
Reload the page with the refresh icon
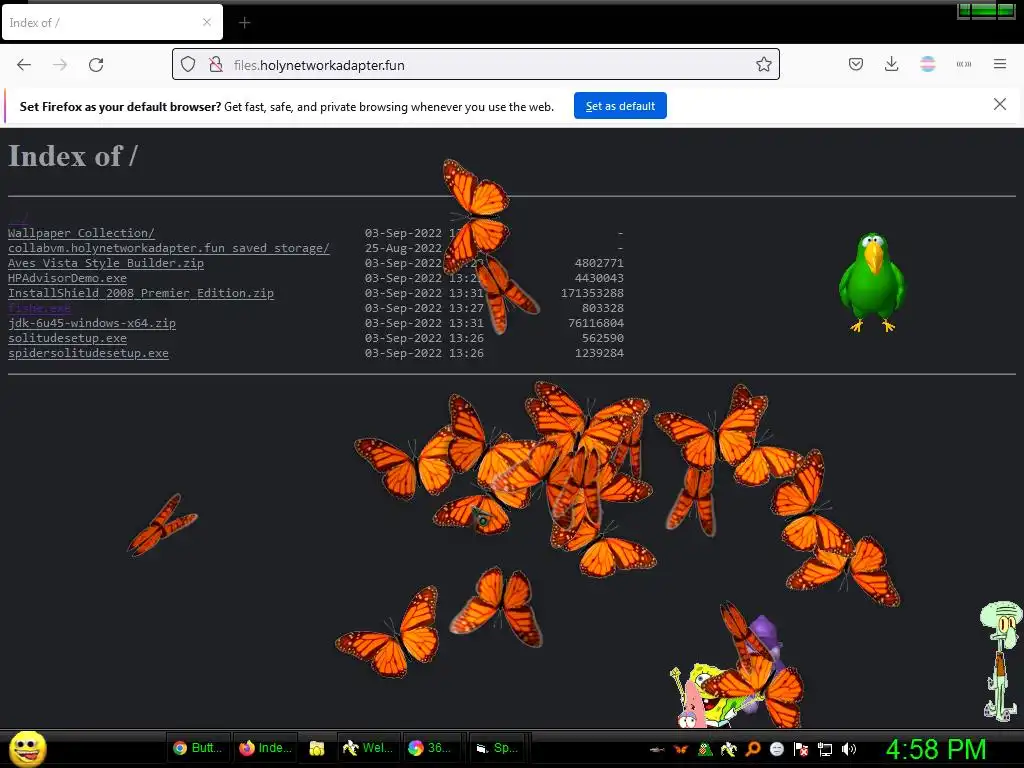pyautogui.click(x=96, y=65)
